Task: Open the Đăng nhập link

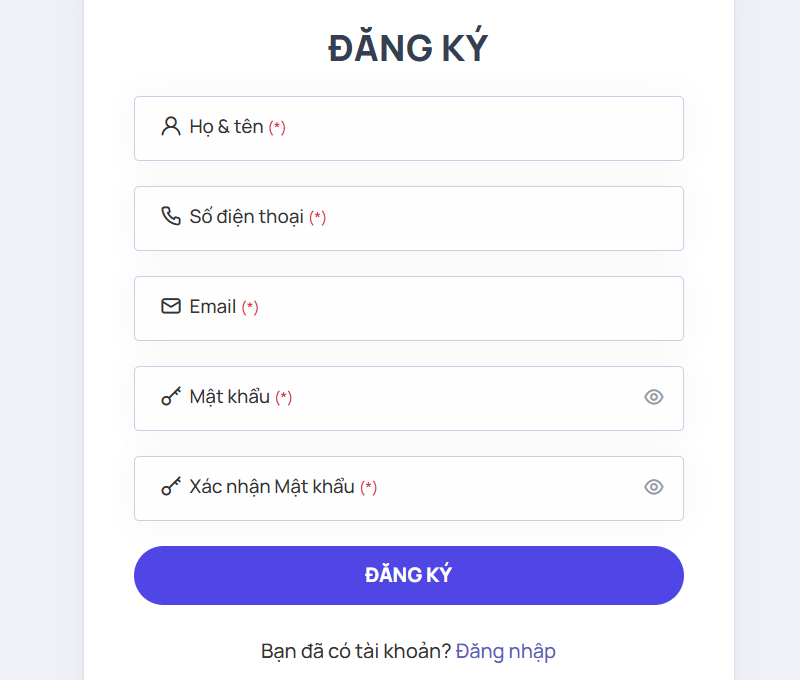Action: click(506, 651)
